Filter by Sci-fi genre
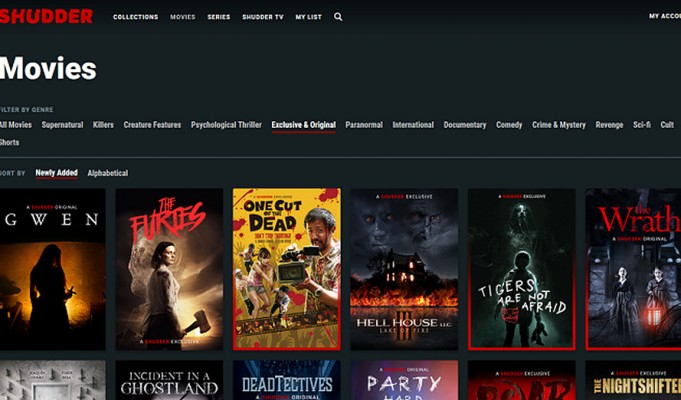 click(x=642, y=125)
